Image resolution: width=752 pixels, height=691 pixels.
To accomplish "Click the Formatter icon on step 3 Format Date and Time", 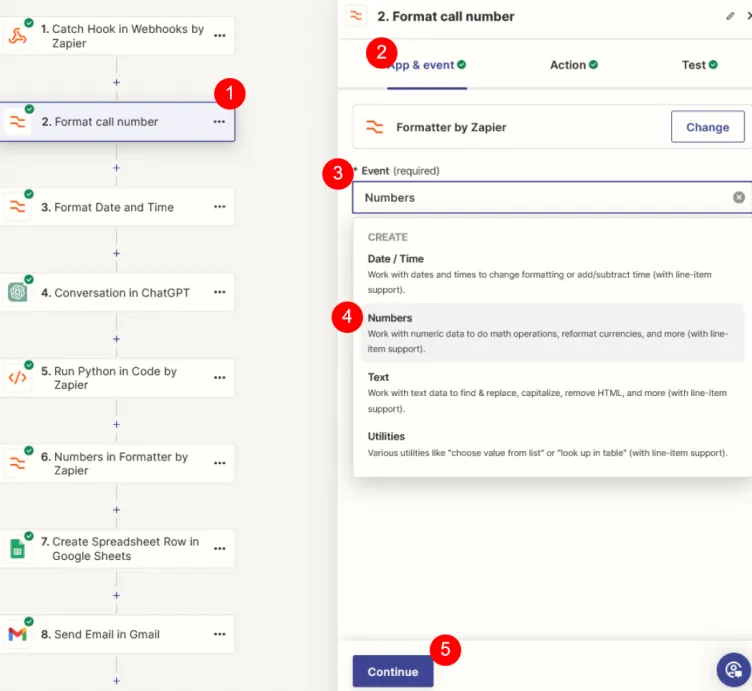I will [18, 207].
